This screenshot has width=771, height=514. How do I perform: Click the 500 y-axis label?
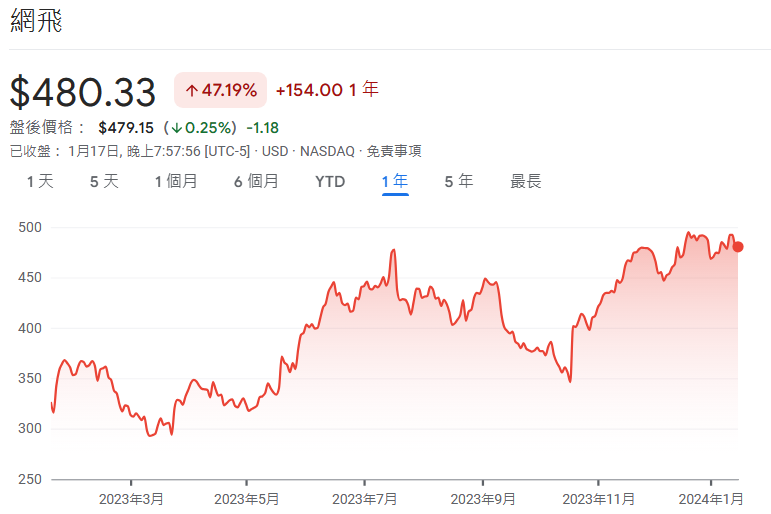click(30, 227)
